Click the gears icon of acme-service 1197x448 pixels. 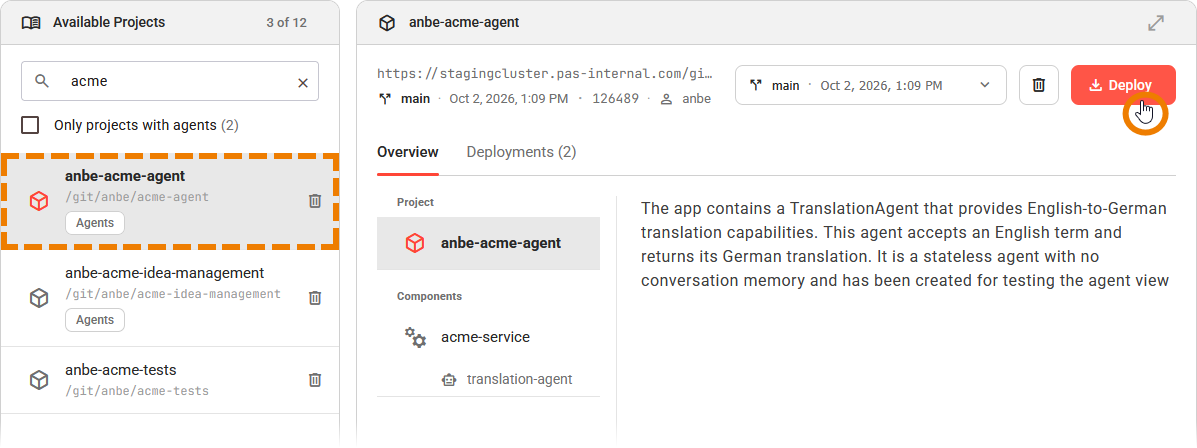[x=415, y=337]
